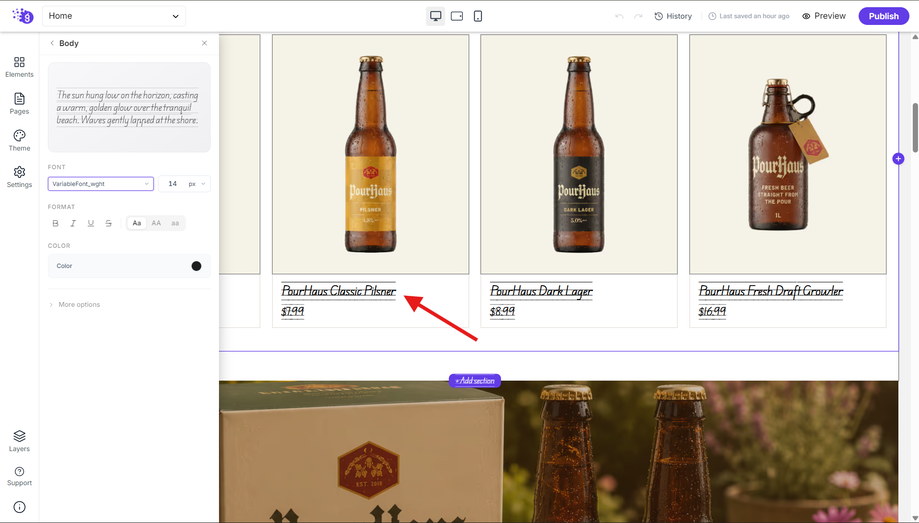Click the app logo icon
The width and height of the screenshot is (919, 523).
(x=23, y=16)
